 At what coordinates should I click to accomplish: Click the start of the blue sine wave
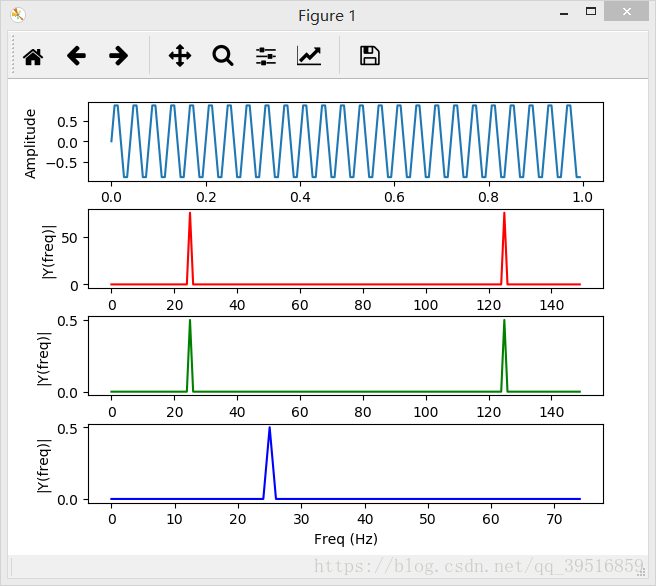(x=111, y=141)
